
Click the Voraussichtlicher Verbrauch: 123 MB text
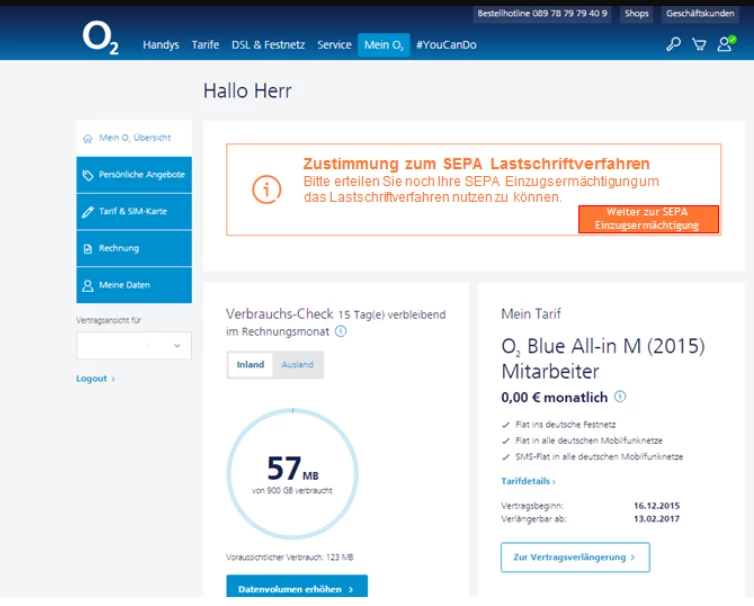[289, 557]
